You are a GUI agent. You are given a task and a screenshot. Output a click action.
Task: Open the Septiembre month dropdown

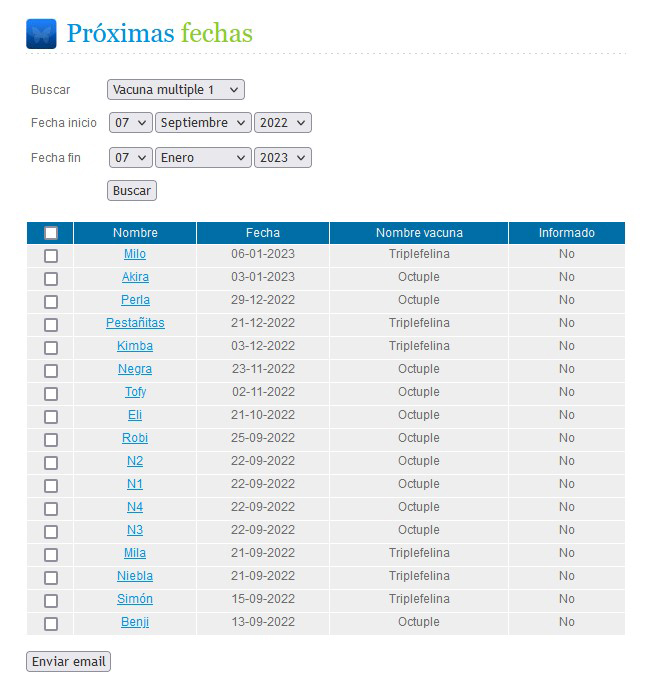(x=203, y=123)
